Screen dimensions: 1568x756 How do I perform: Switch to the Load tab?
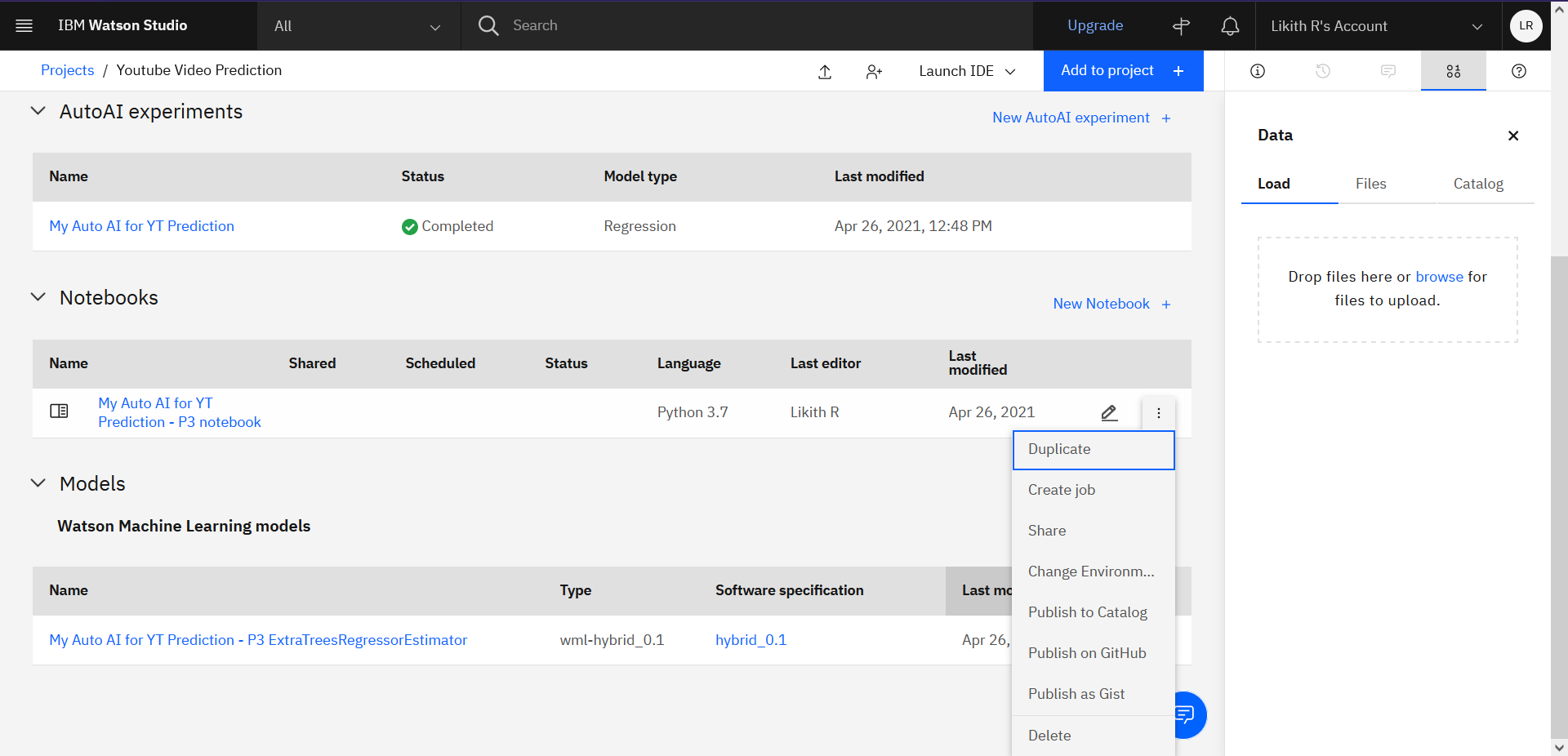coord(1290,184)
